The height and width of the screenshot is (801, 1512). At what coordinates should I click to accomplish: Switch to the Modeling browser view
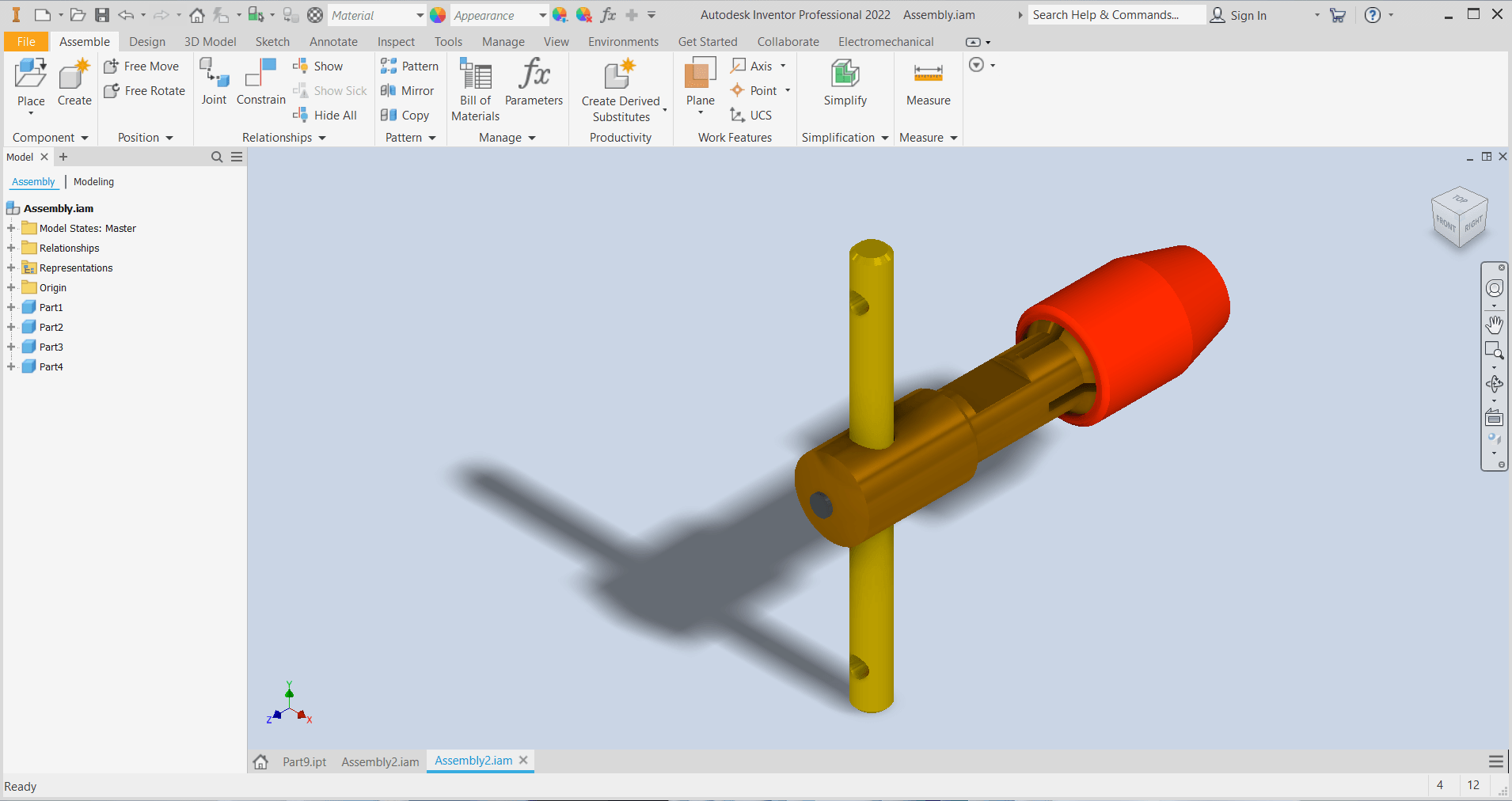click(x=93, y=182)
